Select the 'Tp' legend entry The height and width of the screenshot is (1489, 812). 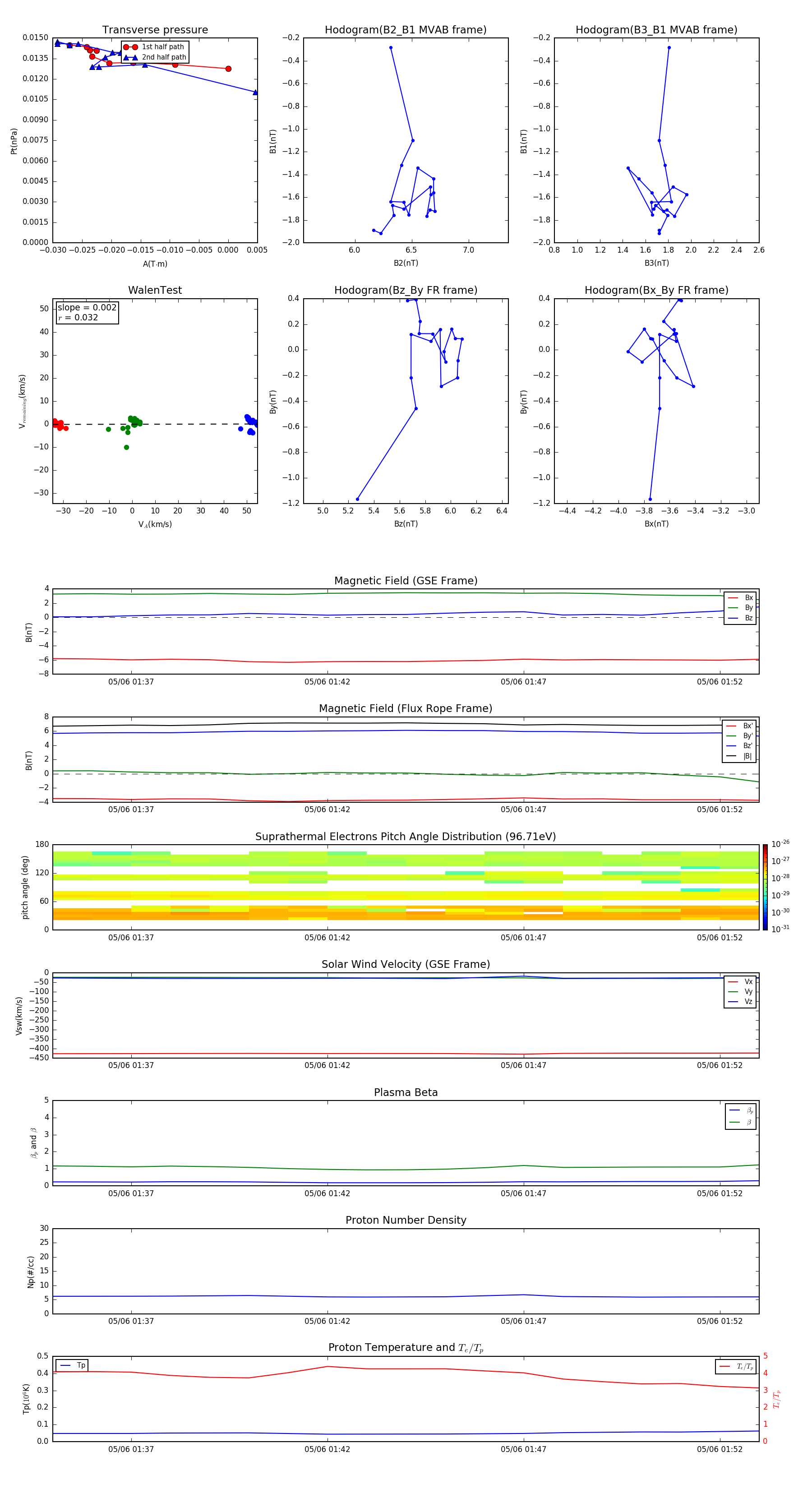(72, 1365)
